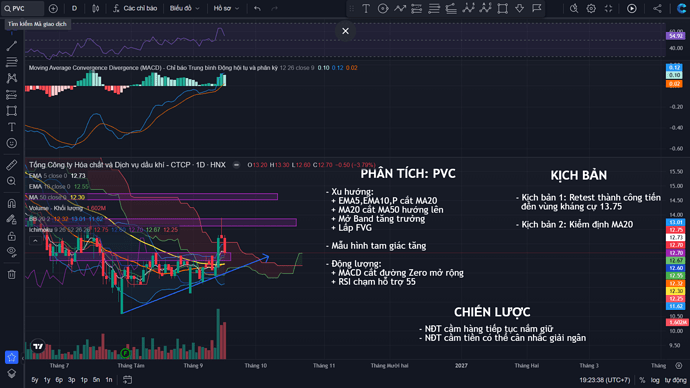Open chart settings gear at top right
The height and width of the screenshot is (388, 690).
click(x=591, y=8)
